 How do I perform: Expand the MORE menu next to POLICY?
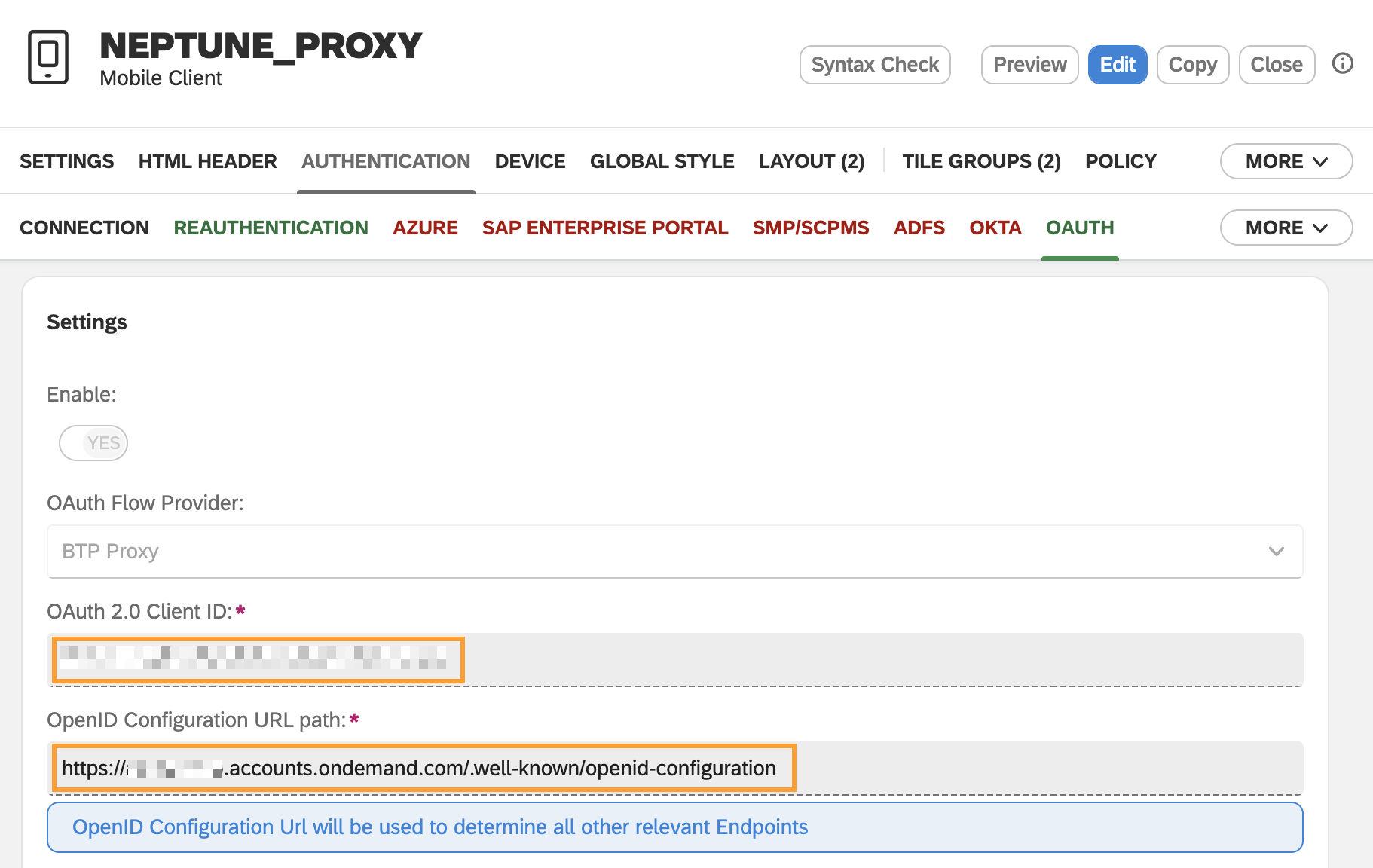tap(1285, 161)
